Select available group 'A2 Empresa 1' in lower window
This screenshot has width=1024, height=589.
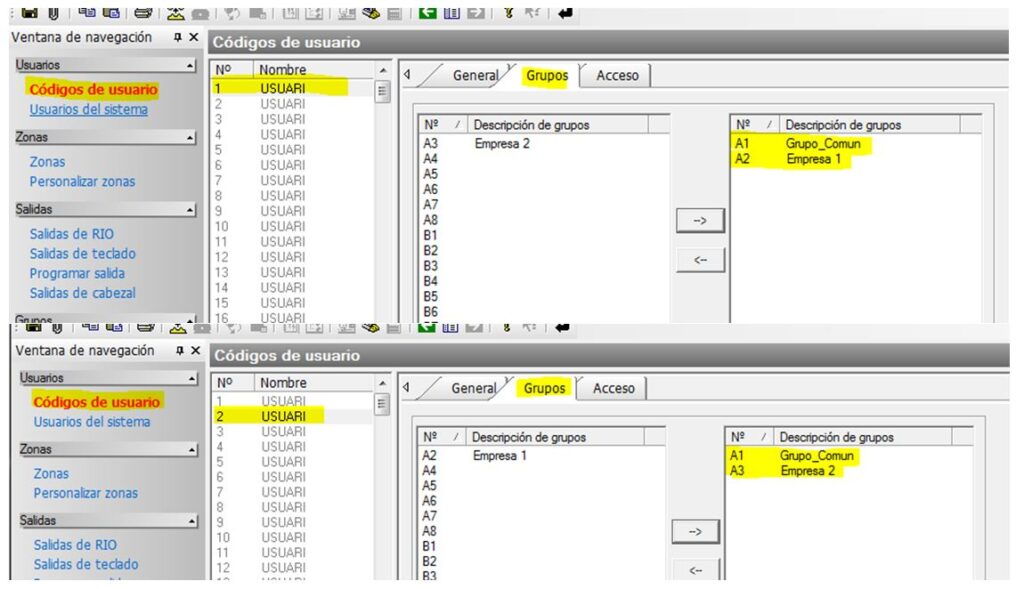point(541,455)
